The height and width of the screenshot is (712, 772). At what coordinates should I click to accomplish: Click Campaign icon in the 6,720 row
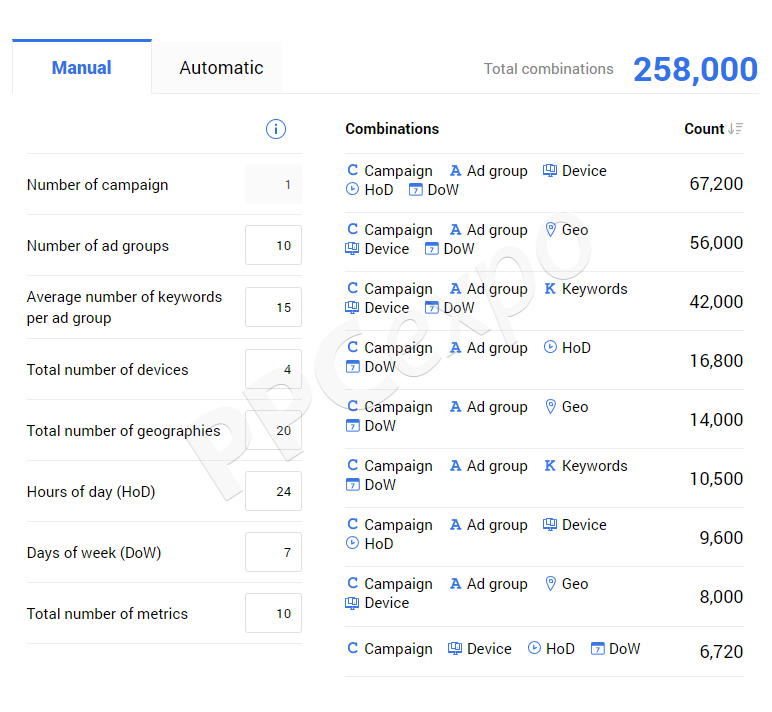(x=353, y=648)
